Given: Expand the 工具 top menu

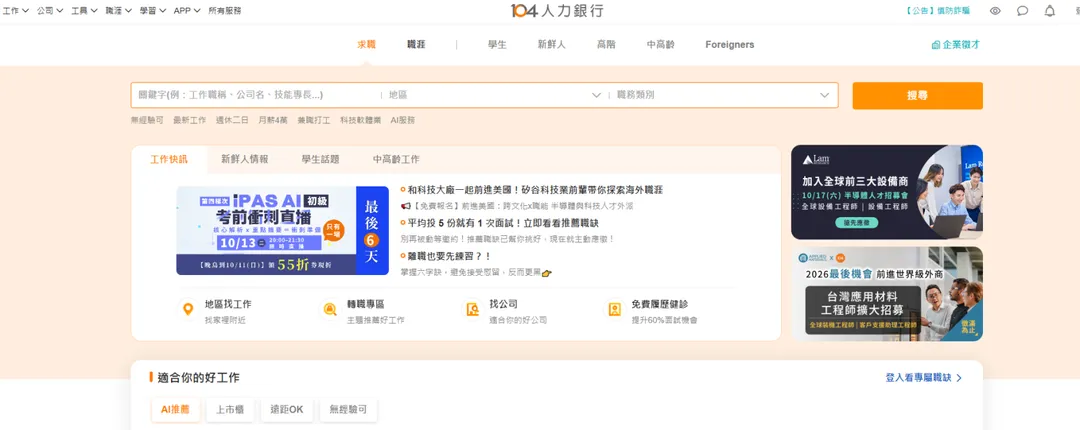Looking at the screenshot, I should tap(84, 11).
